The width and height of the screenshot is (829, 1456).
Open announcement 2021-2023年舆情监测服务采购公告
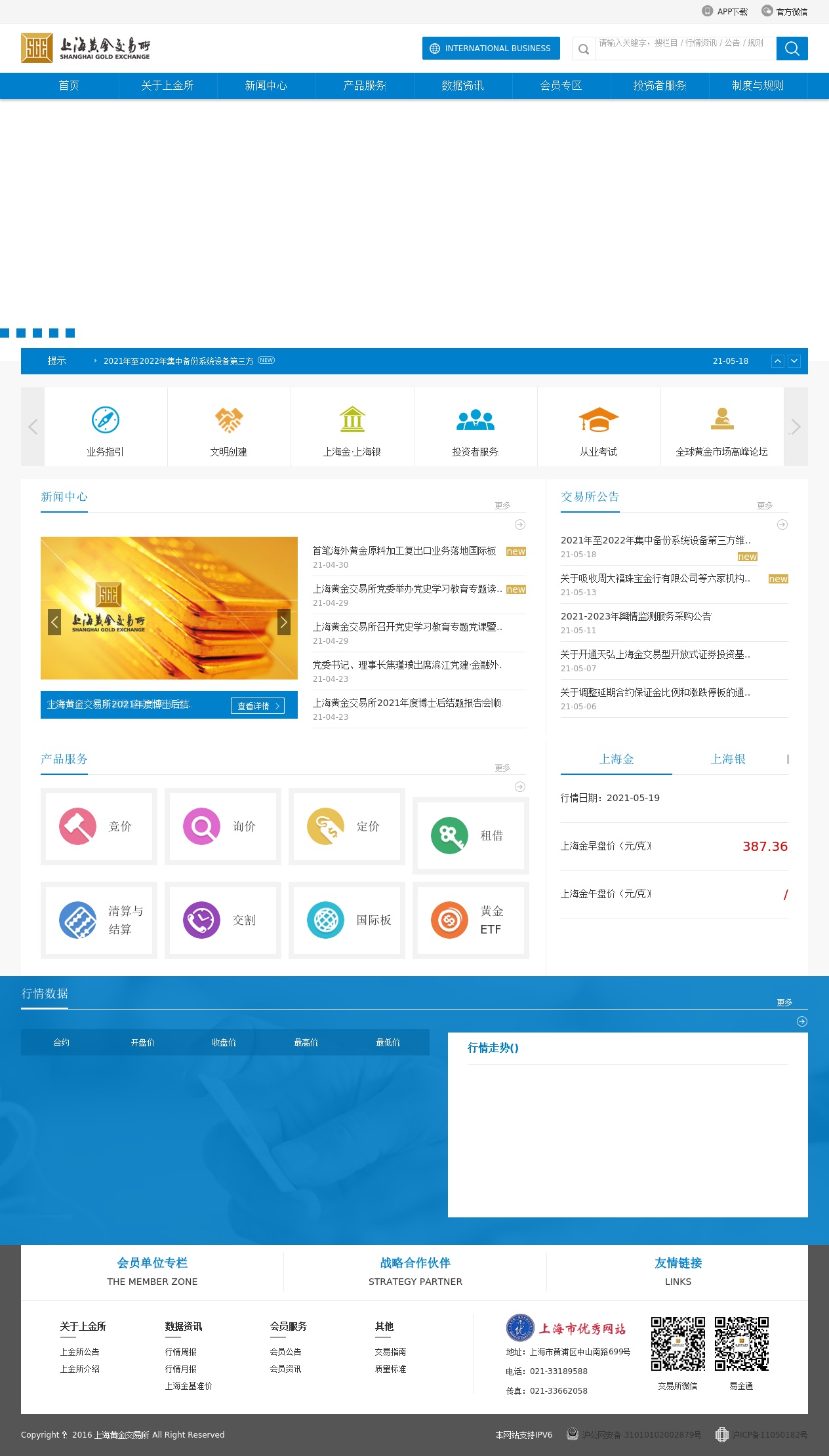636,616
